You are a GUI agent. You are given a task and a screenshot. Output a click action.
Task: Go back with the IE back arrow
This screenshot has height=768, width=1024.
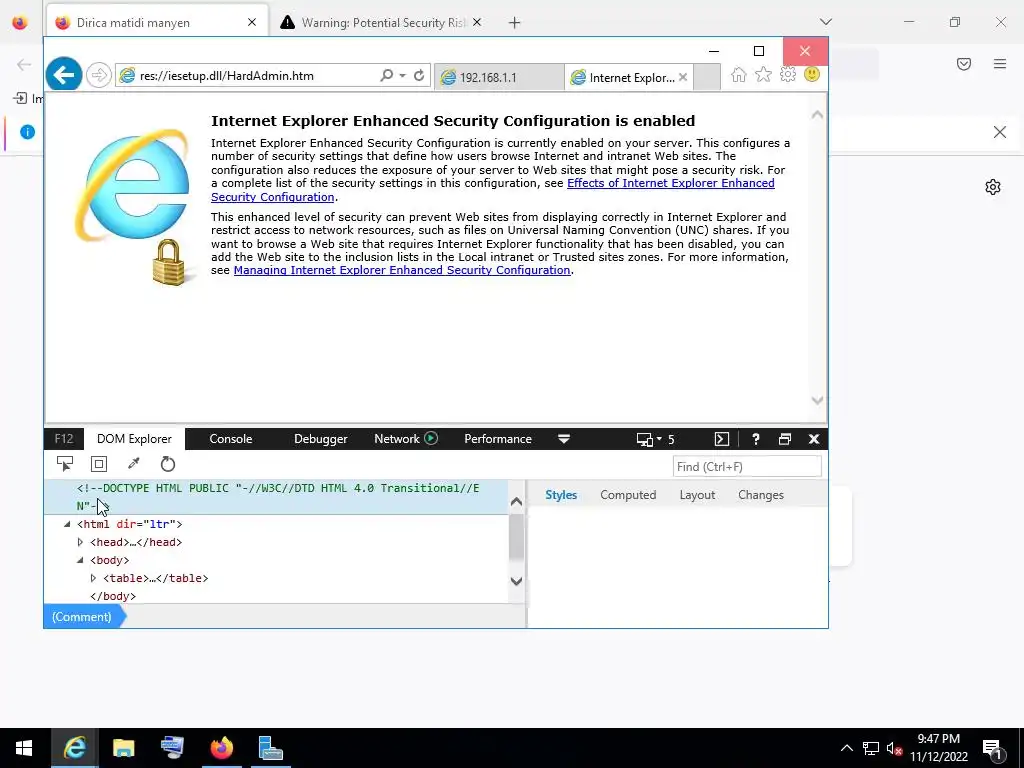click(x=64, y=75)
